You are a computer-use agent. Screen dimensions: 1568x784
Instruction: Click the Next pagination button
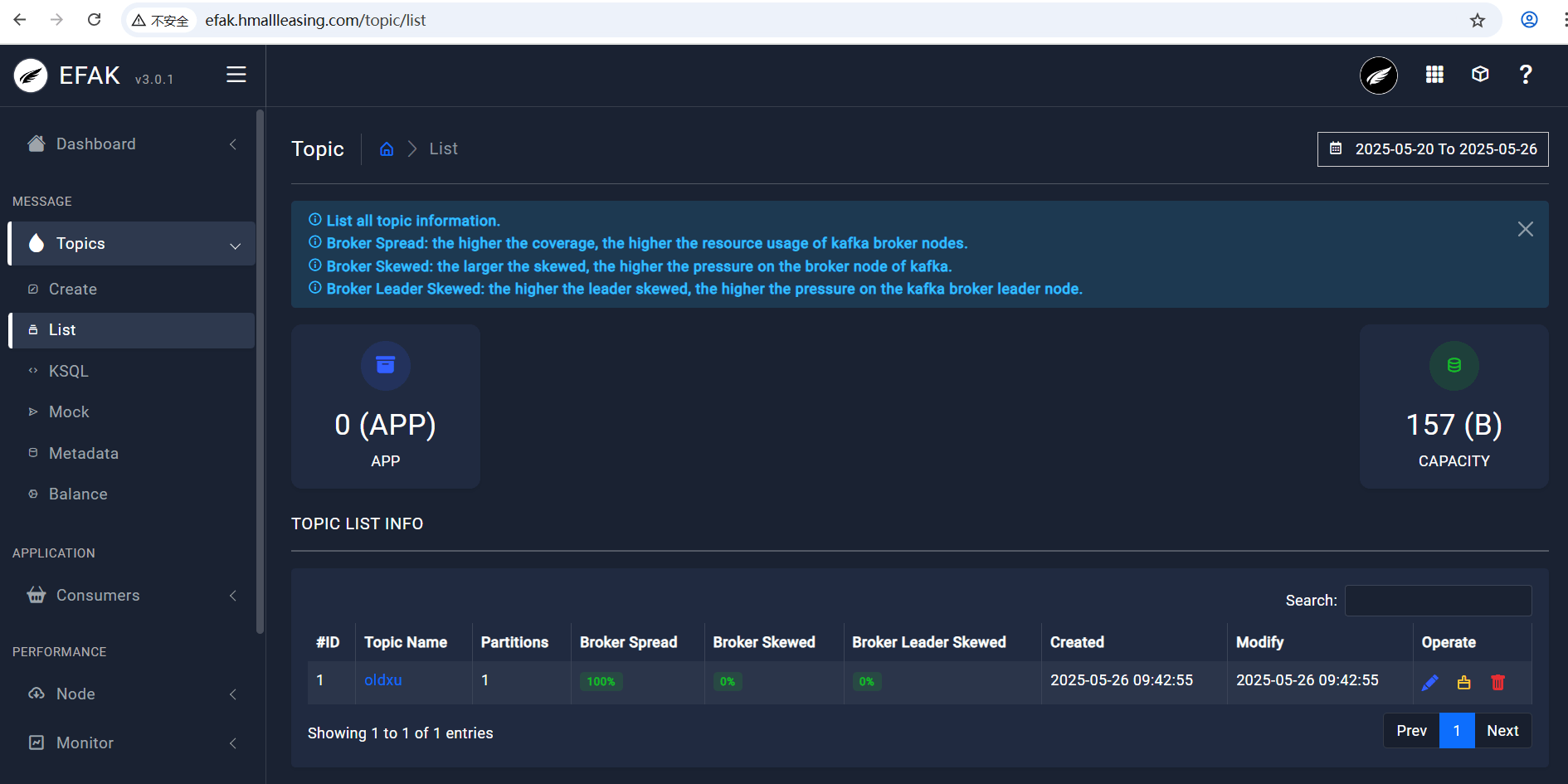pyautogui.click(x=1502, y=731)
